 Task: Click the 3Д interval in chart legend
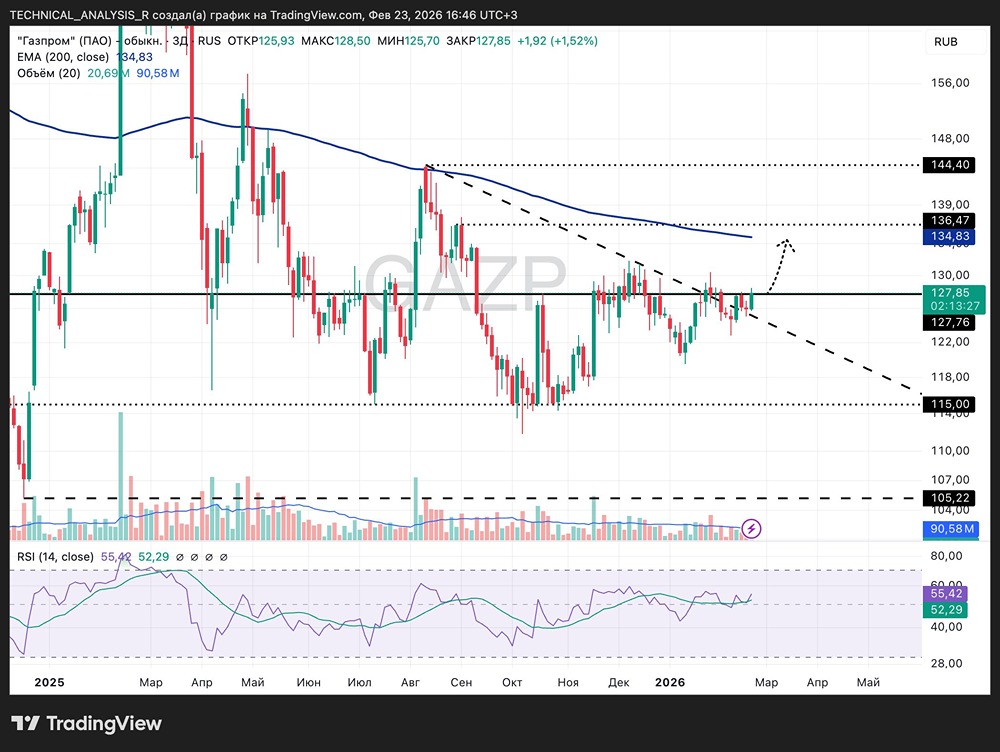coord(180,41)
